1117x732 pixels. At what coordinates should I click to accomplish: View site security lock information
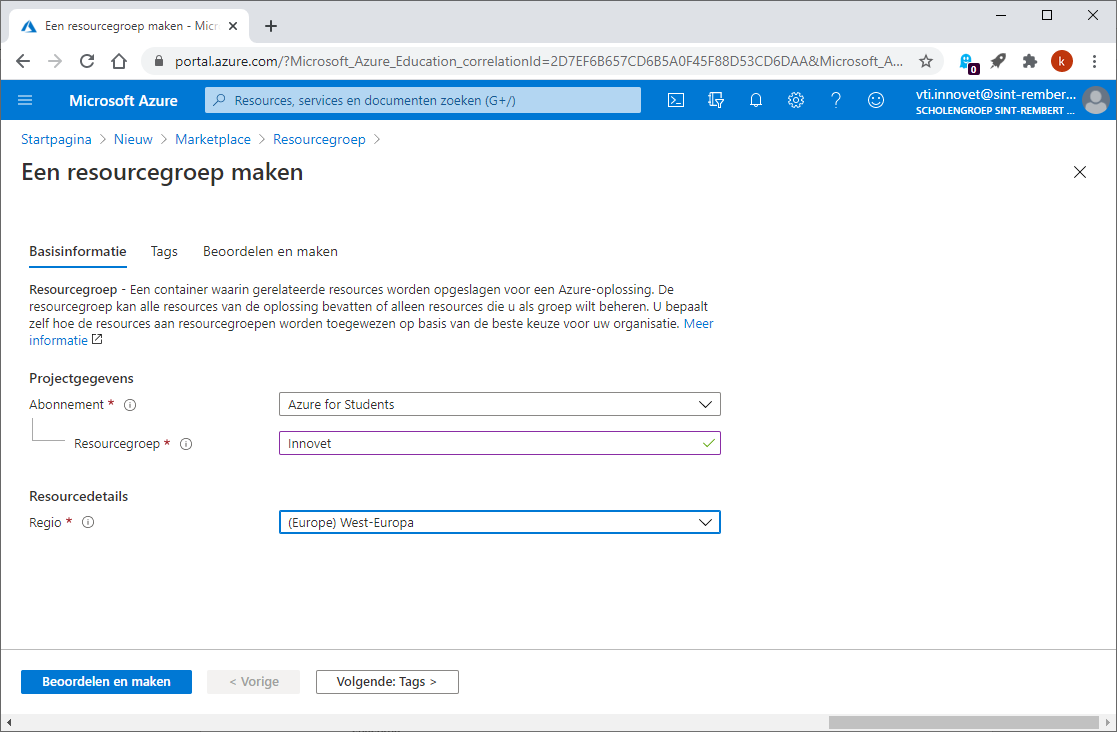point(158,61)
